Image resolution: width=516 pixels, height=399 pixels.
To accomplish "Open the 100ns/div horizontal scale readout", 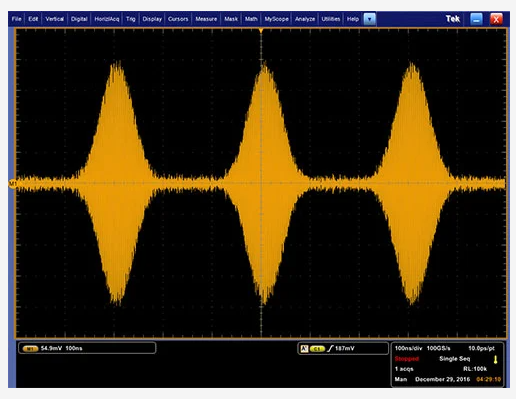I will click(x=408, y=348).
